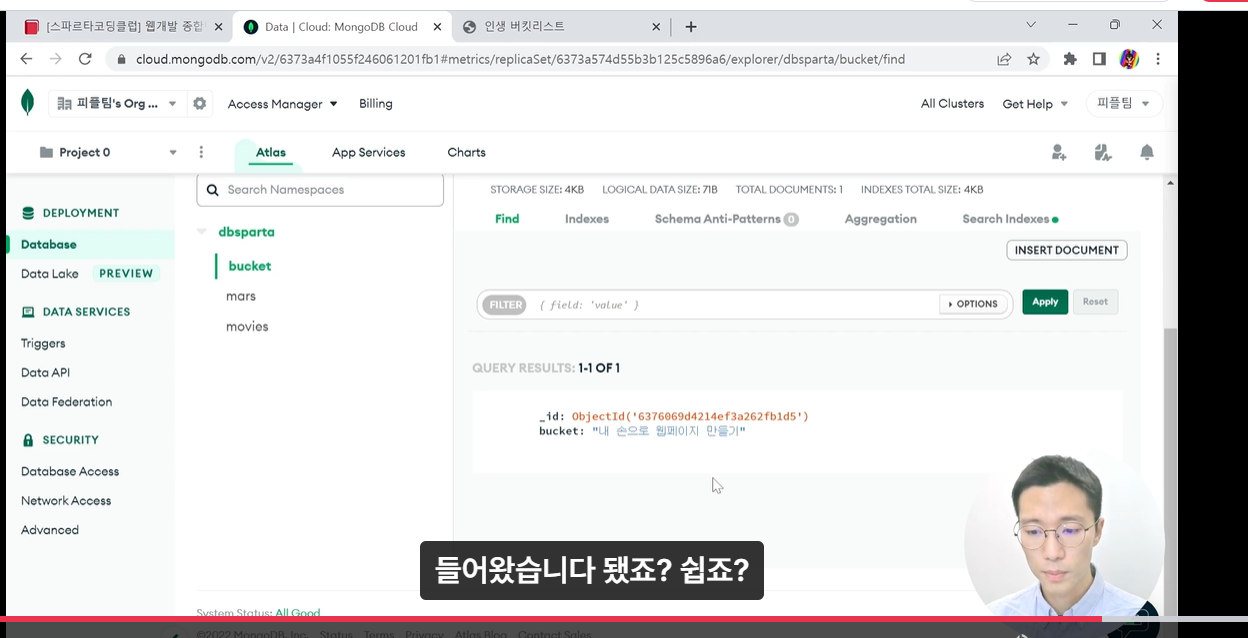The height and width of the screenshot is (638, 1248).
Task: Click the MongoDB leaf logo
Action: (x=28, y=103)
